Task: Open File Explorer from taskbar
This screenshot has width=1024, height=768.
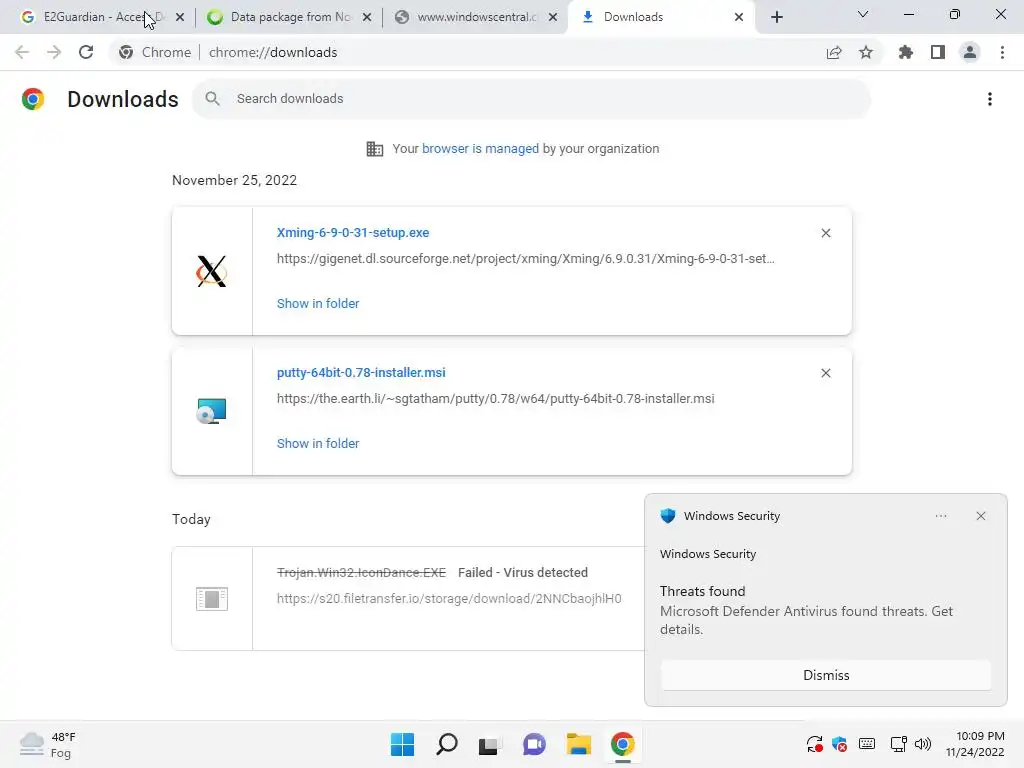Action: pos(579,744)
